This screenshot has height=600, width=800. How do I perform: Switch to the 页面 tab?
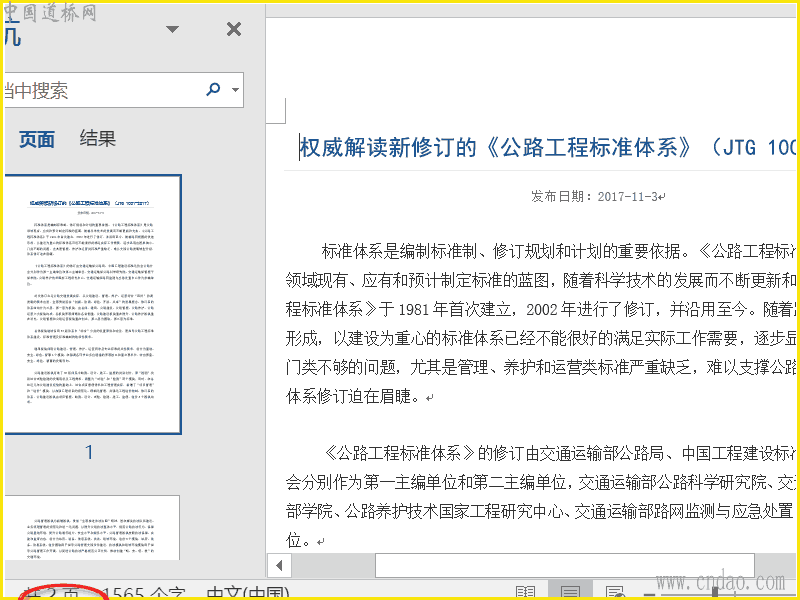(37, 139)
